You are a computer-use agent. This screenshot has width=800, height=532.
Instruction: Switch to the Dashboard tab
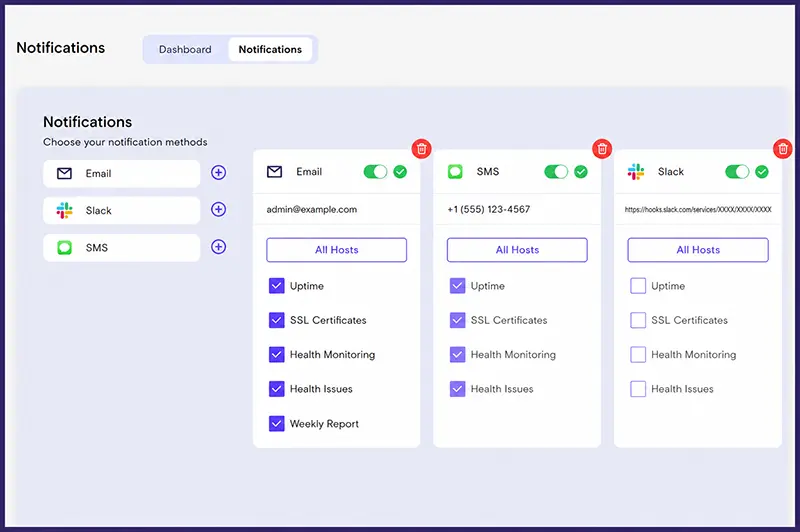185,49
